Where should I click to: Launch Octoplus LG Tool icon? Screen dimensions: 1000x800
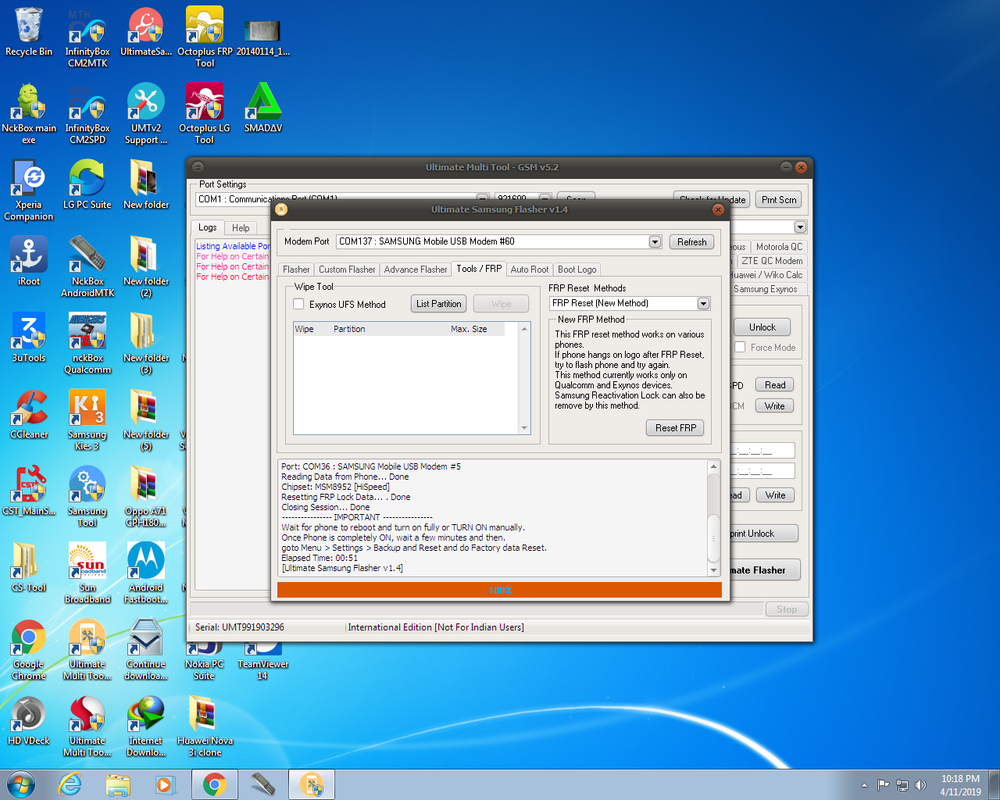[205, 114]
